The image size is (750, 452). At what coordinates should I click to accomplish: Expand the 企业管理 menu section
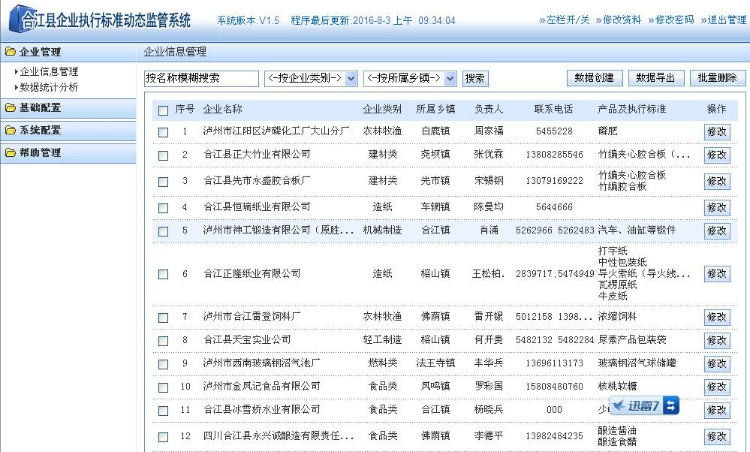tap(68, 52)
